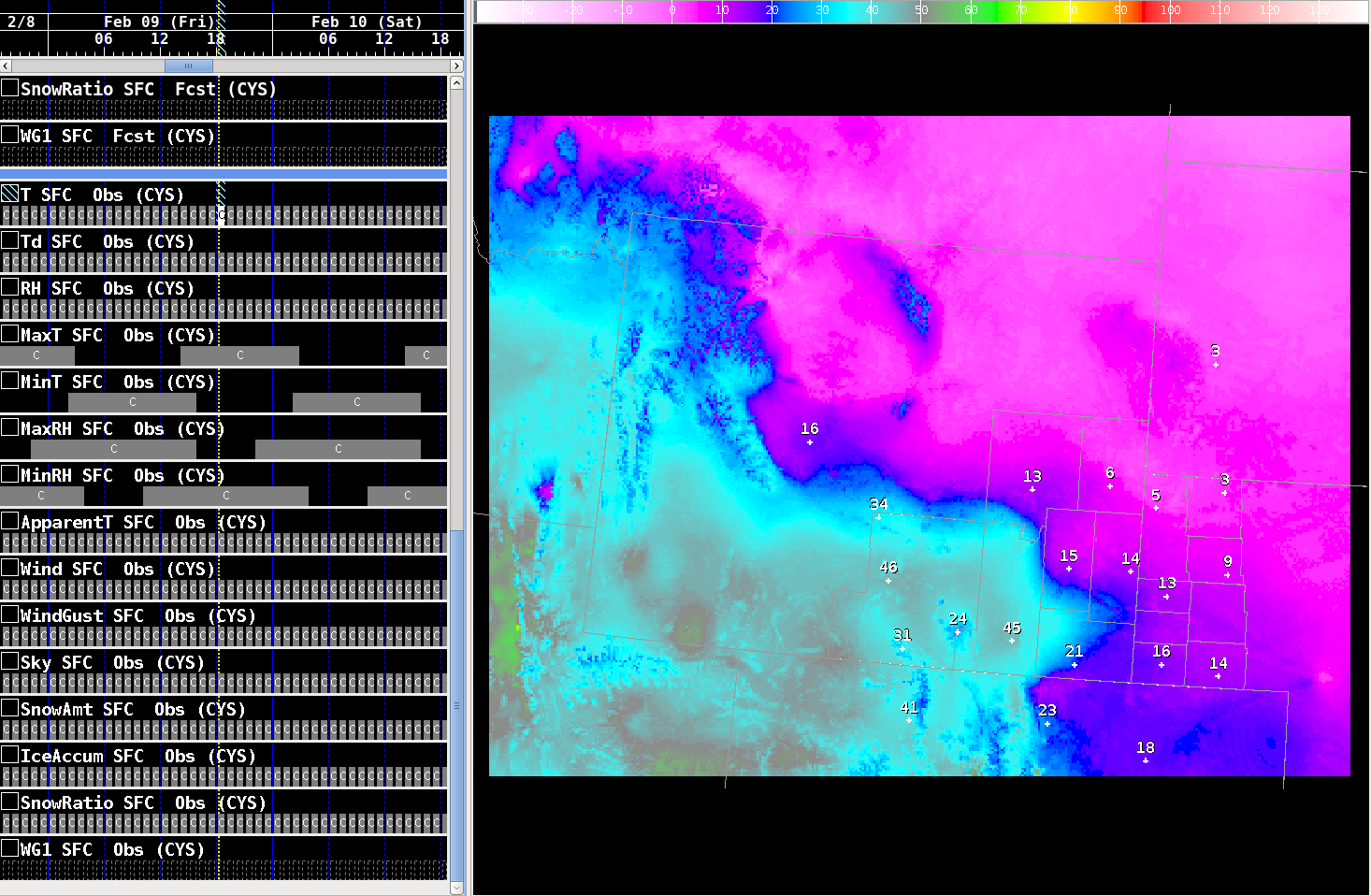The height and width of the screenshot is (896, 1371).
Task: Click the horizontal time scale scrollbar thumb
Action: coord(188,66)
